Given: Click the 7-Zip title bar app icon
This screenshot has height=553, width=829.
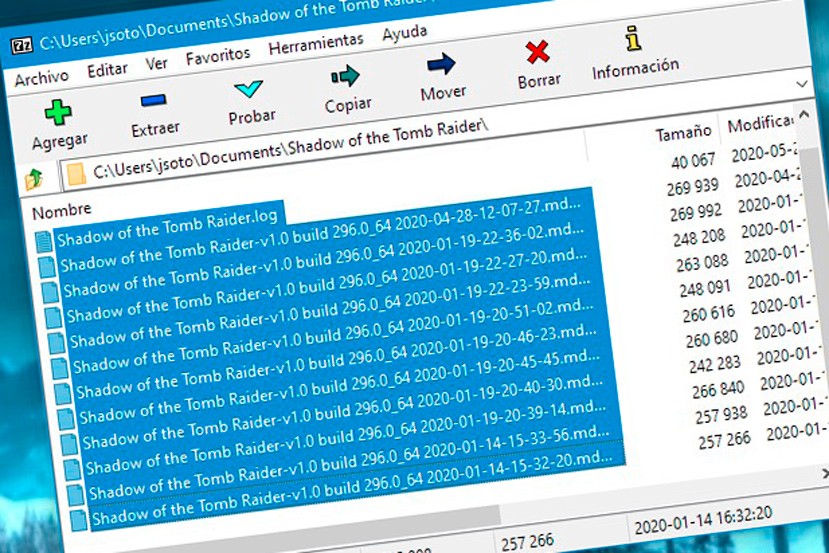Looking at the screenshot, I should pyautogui.click(x=21, y=45).
